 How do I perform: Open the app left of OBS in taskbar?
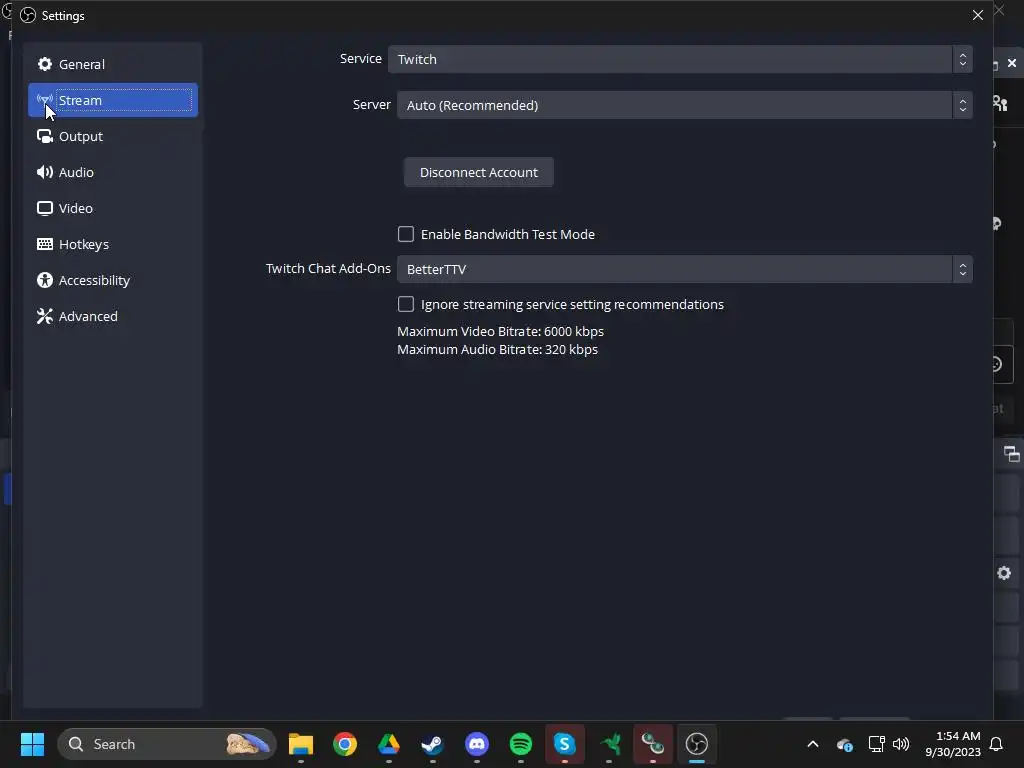point(652,744)
